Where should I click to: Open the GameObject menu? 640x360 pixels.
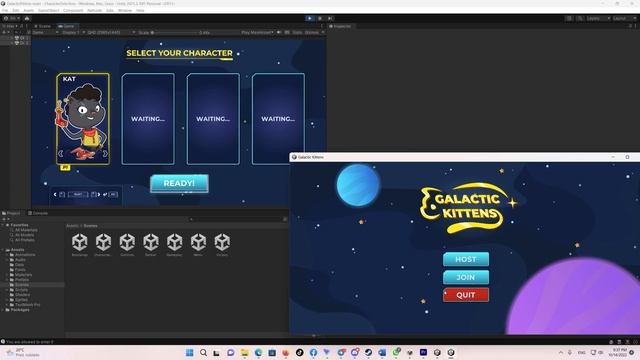point(49,10)
